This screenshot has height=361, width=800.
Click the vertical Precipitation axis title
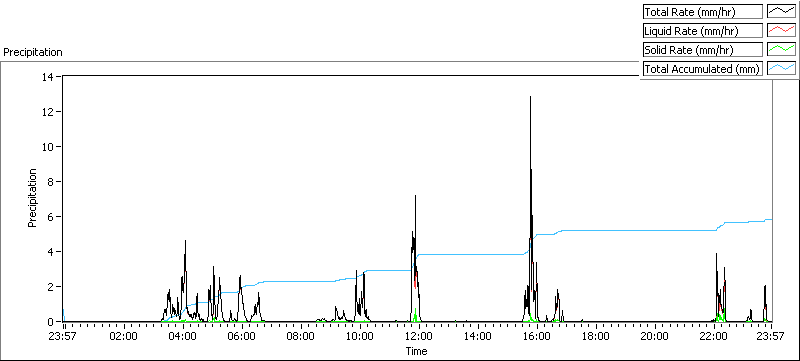point(32,198)
